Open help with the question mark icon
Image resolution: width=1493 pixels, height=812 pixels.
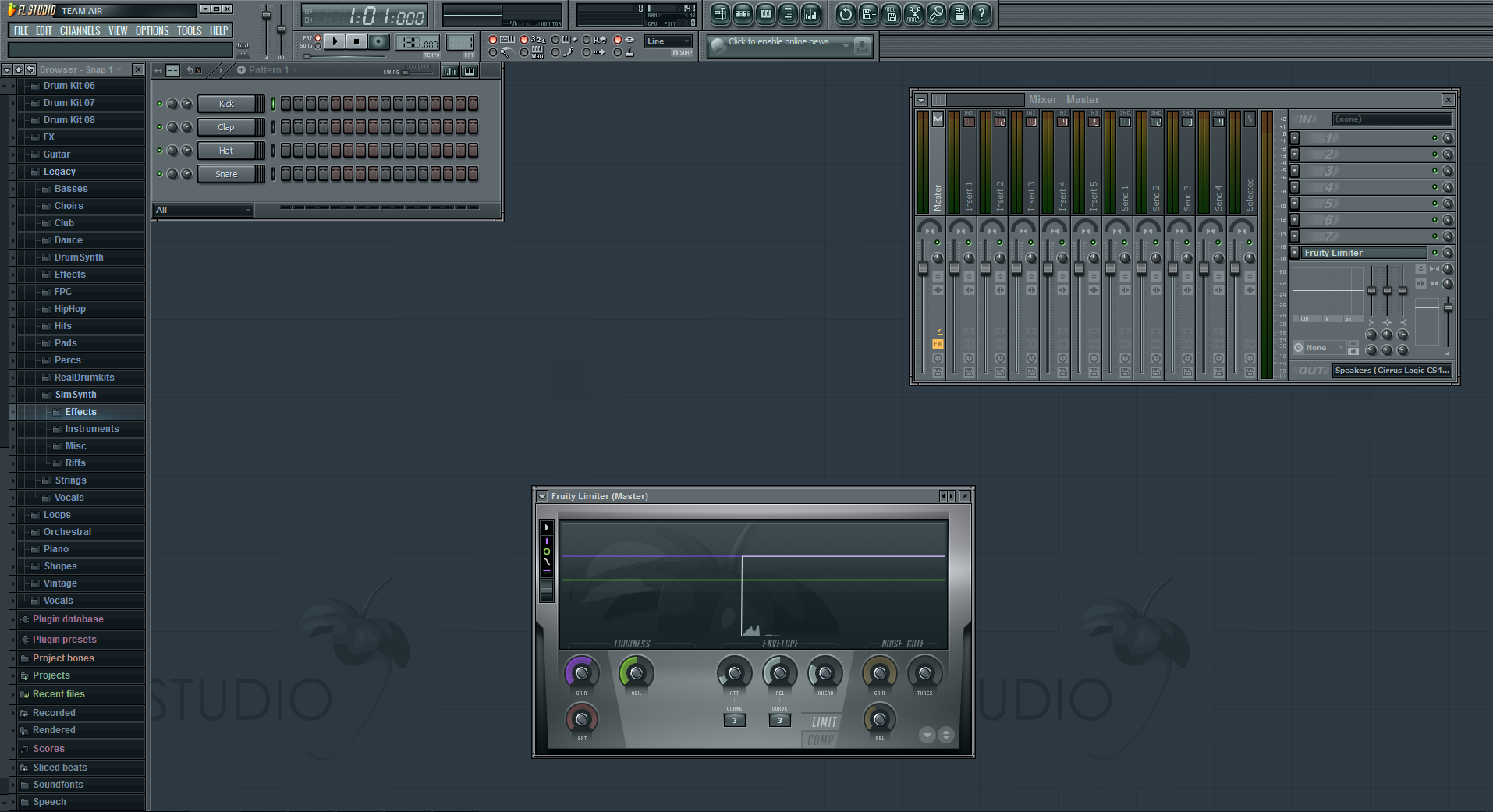(x=981, y=14)
